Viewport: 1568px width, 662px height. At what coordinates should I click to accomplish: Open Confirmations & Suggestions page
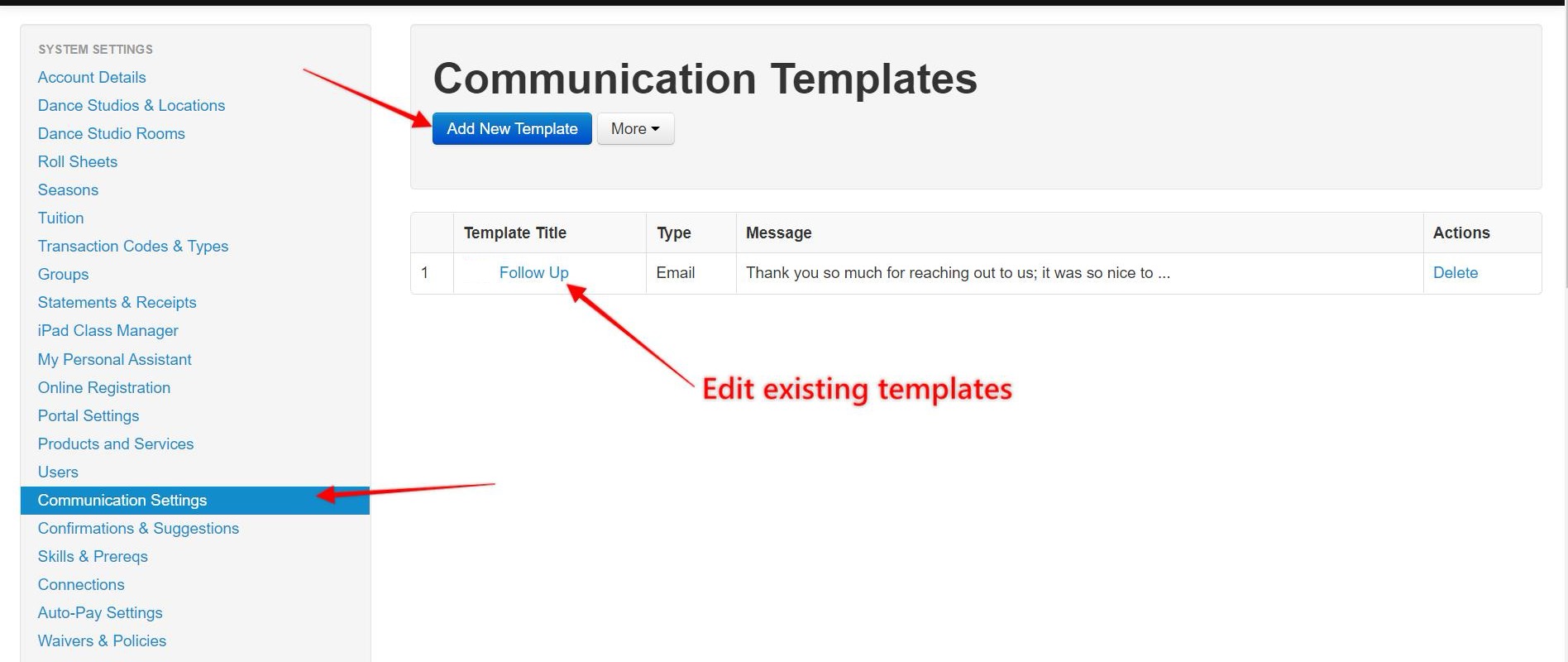pos(138,528)
